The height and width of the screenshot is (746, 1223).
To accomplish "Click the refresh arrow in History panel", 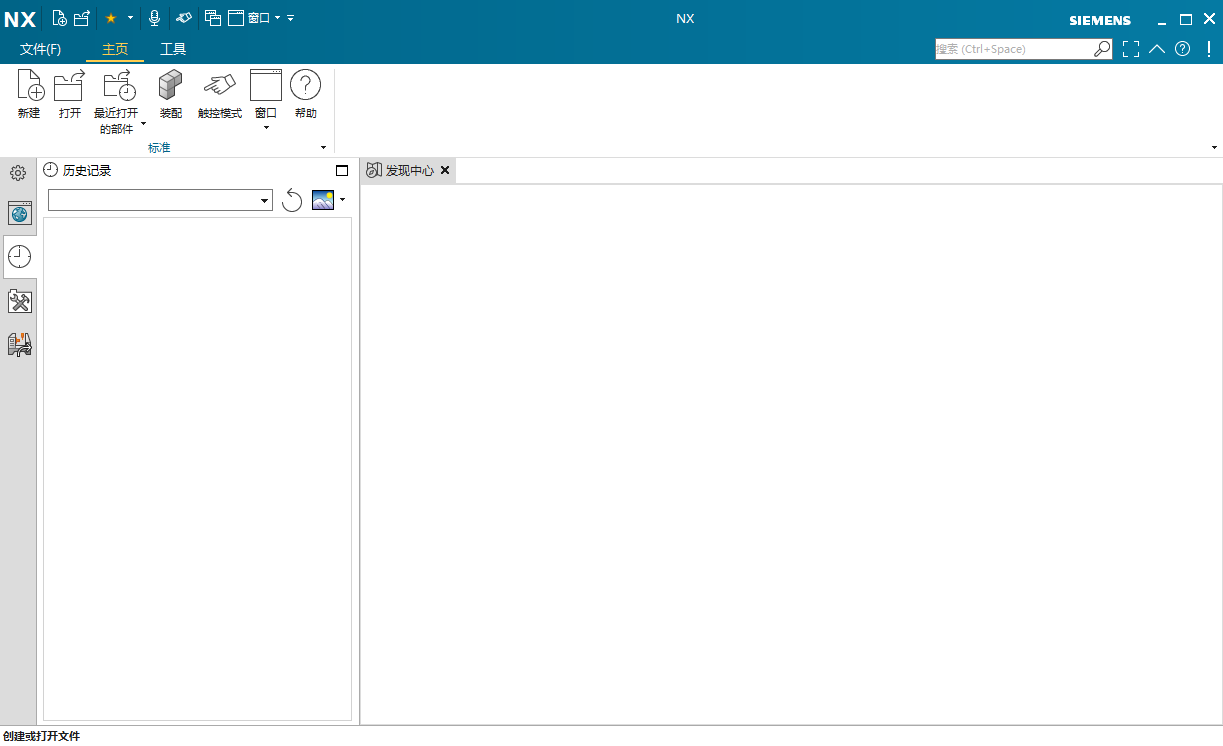I will point(292,200).
